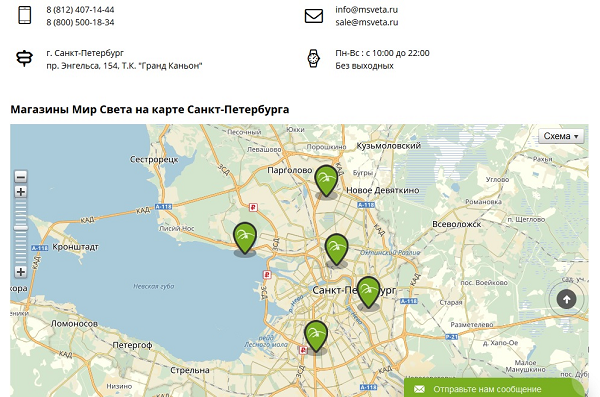The height and width of the screenshot is (397, 600).
Task: Click the wristwatch opening hours icon
Action: click(x=313, y=59)
